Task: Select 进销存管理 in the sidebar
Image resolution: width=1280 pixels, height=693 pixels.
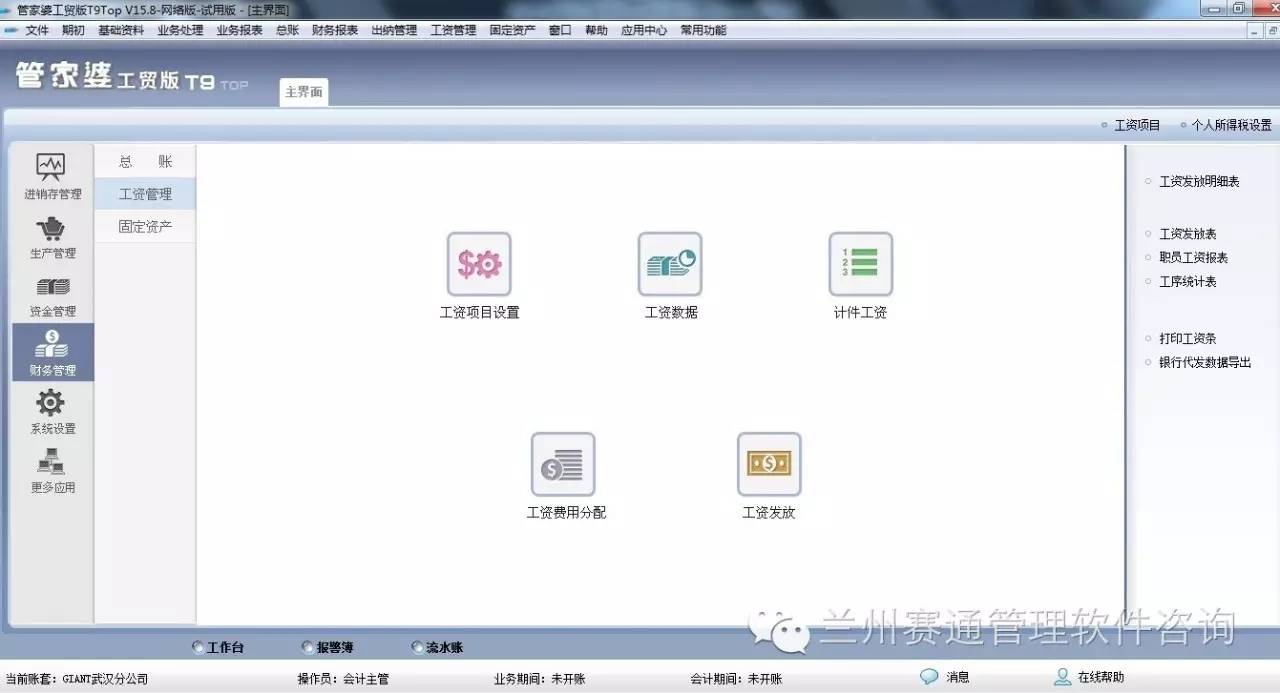Action: click(52, 177)
